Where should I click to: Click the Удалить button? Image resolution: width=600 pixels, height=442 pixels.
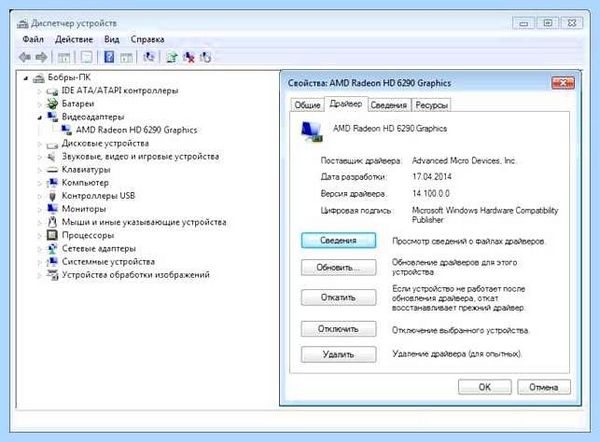click(338, 354)
